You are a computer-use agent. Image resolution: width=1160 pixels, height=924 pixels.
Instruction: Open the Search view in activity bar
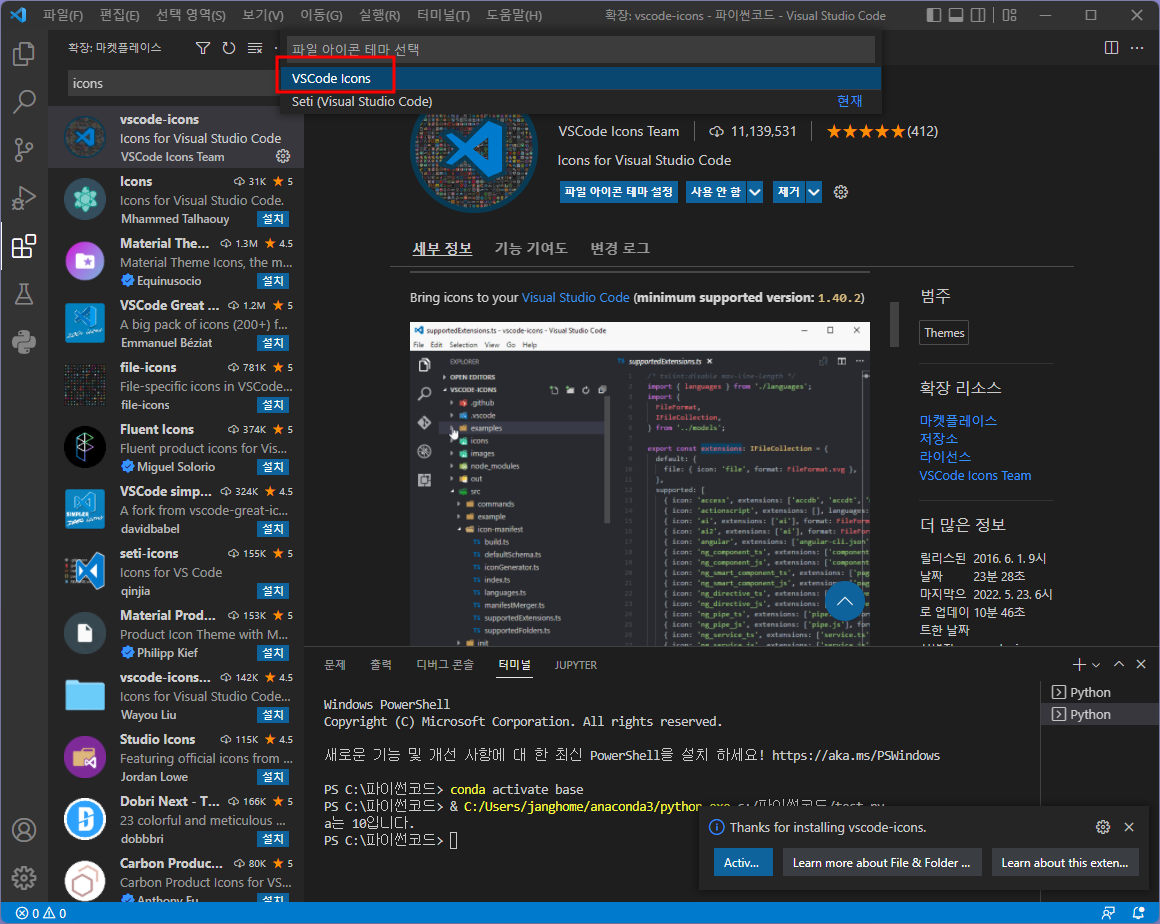pos(24,101)
